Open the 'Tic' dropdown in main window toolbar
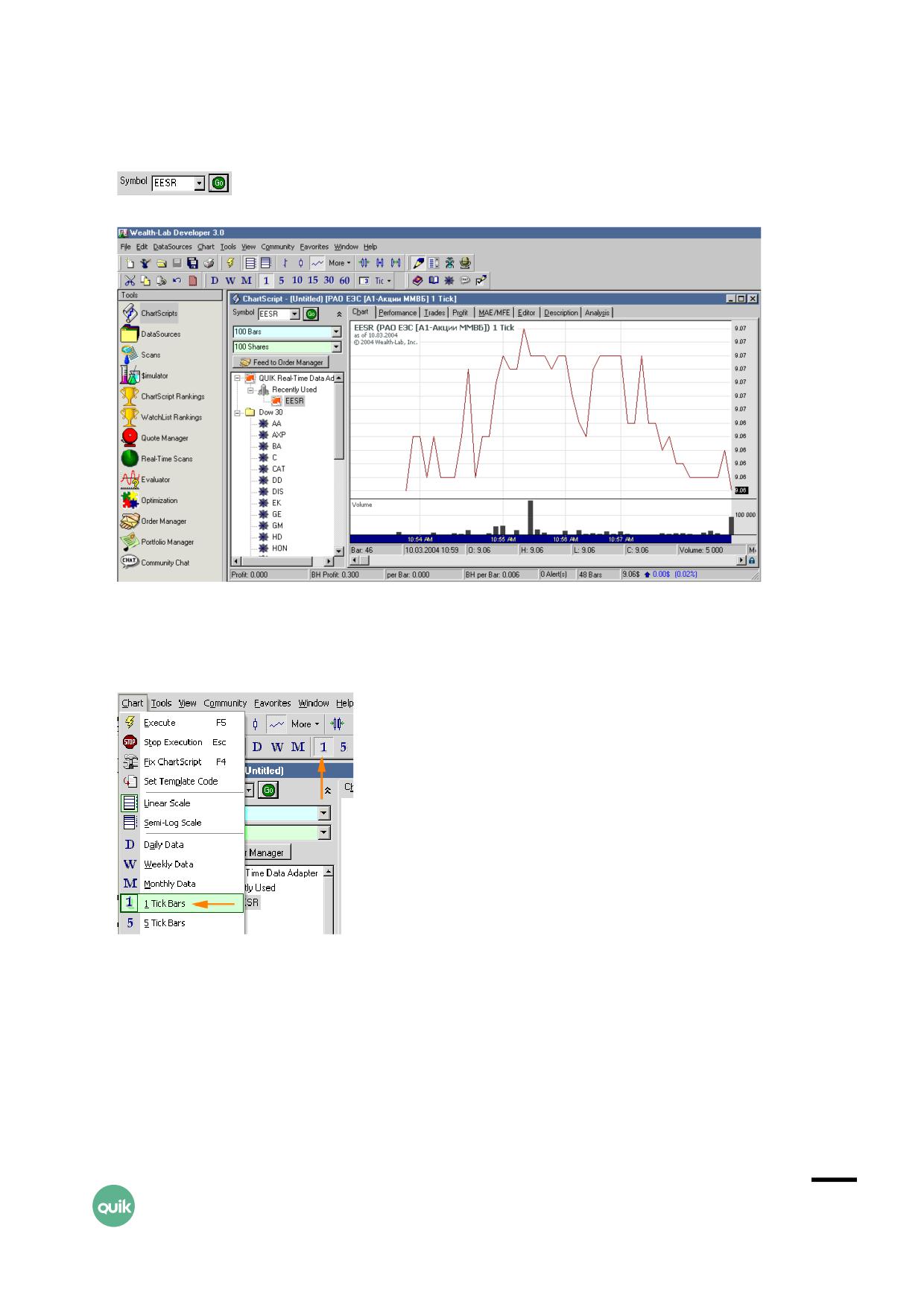Image resolution: width=924 pixels, height=1307 pixels. [383, 281]
